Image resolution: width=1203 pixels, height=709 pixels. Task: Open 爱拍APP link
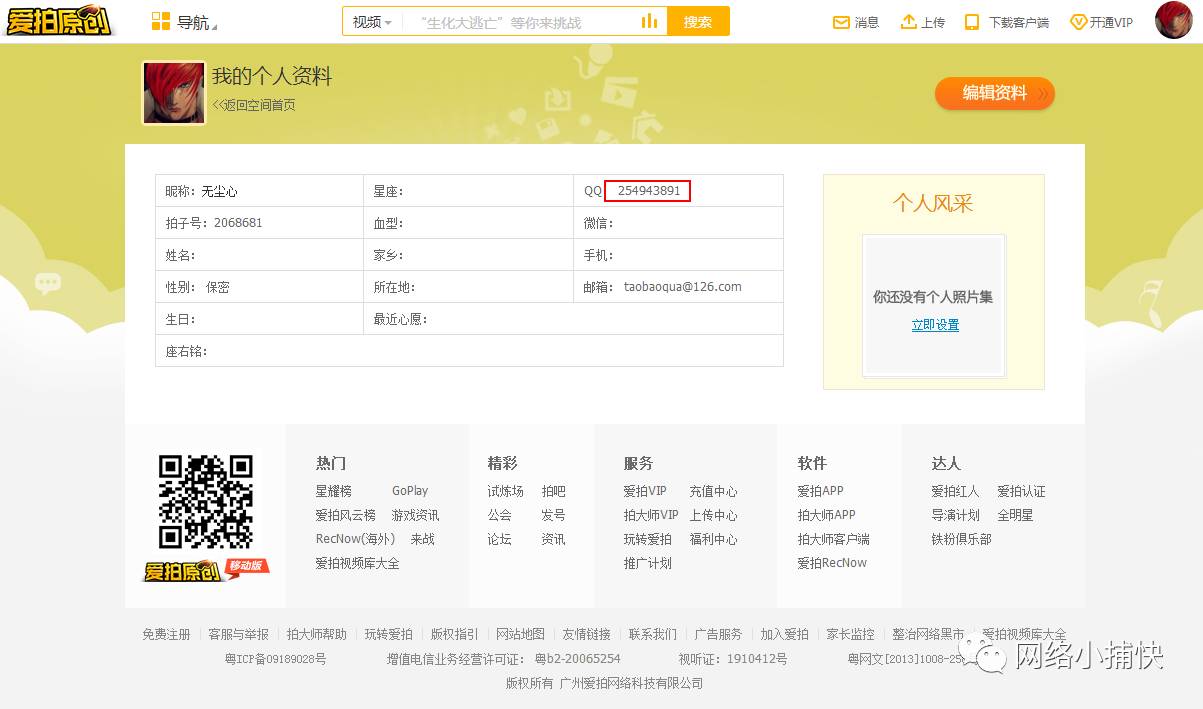tap(821, 491)
